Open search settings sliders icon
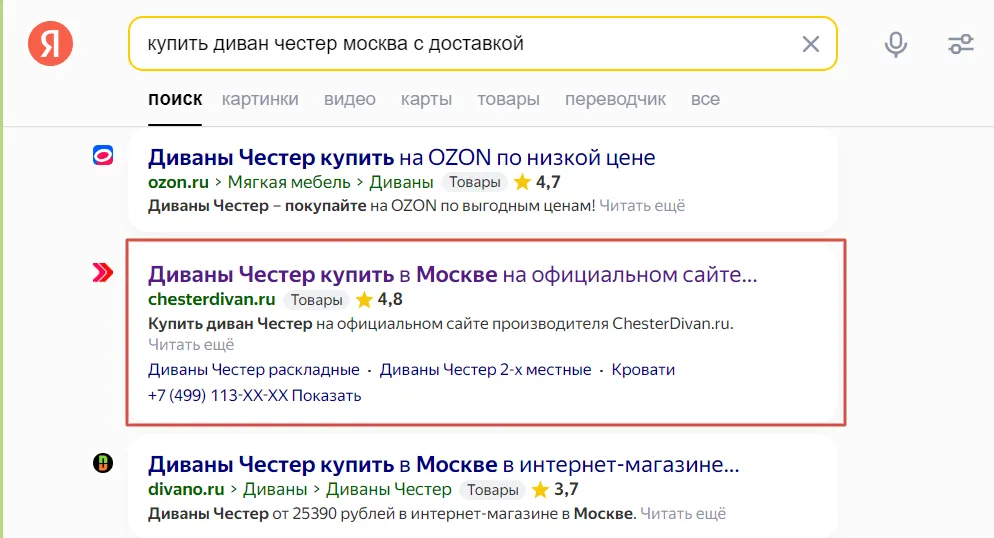This screenshot has width=994, height=538. click(960, 44)
